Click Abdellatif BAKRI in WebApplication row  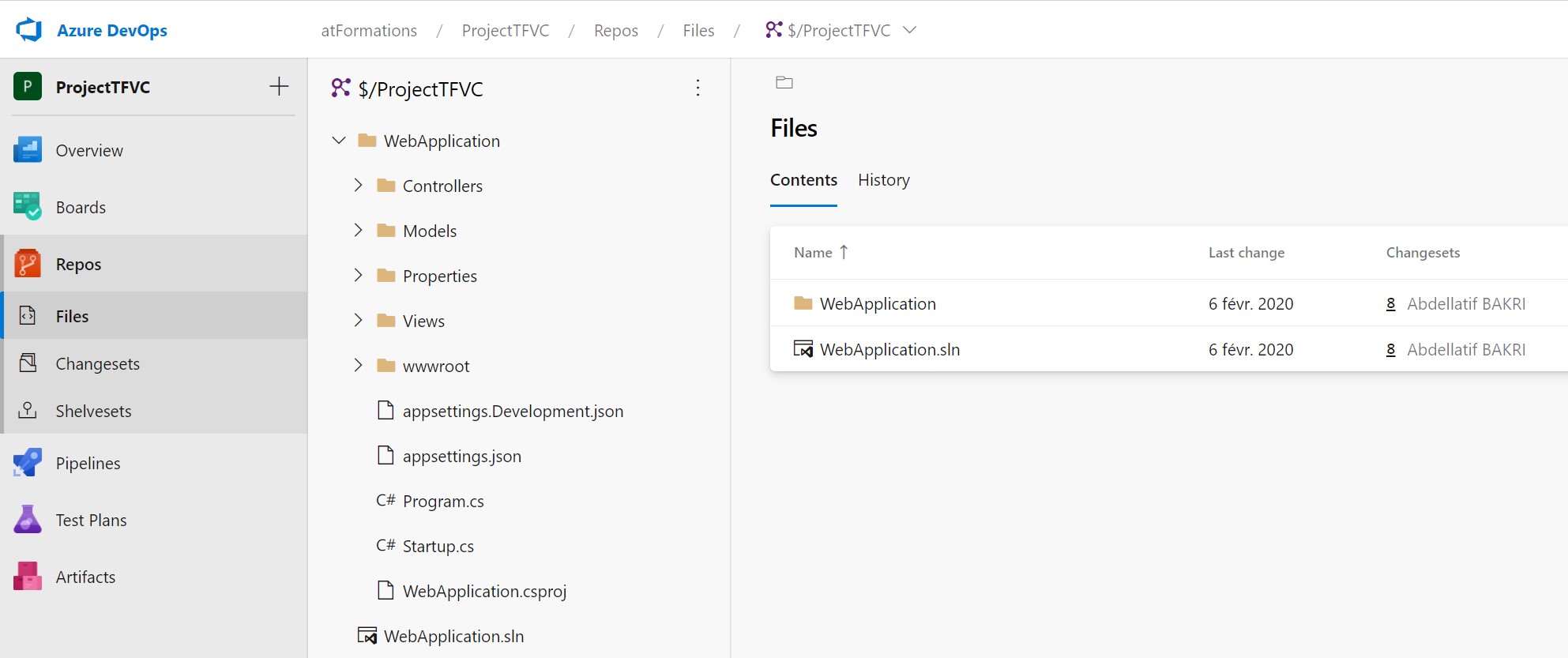point(1466,304)
